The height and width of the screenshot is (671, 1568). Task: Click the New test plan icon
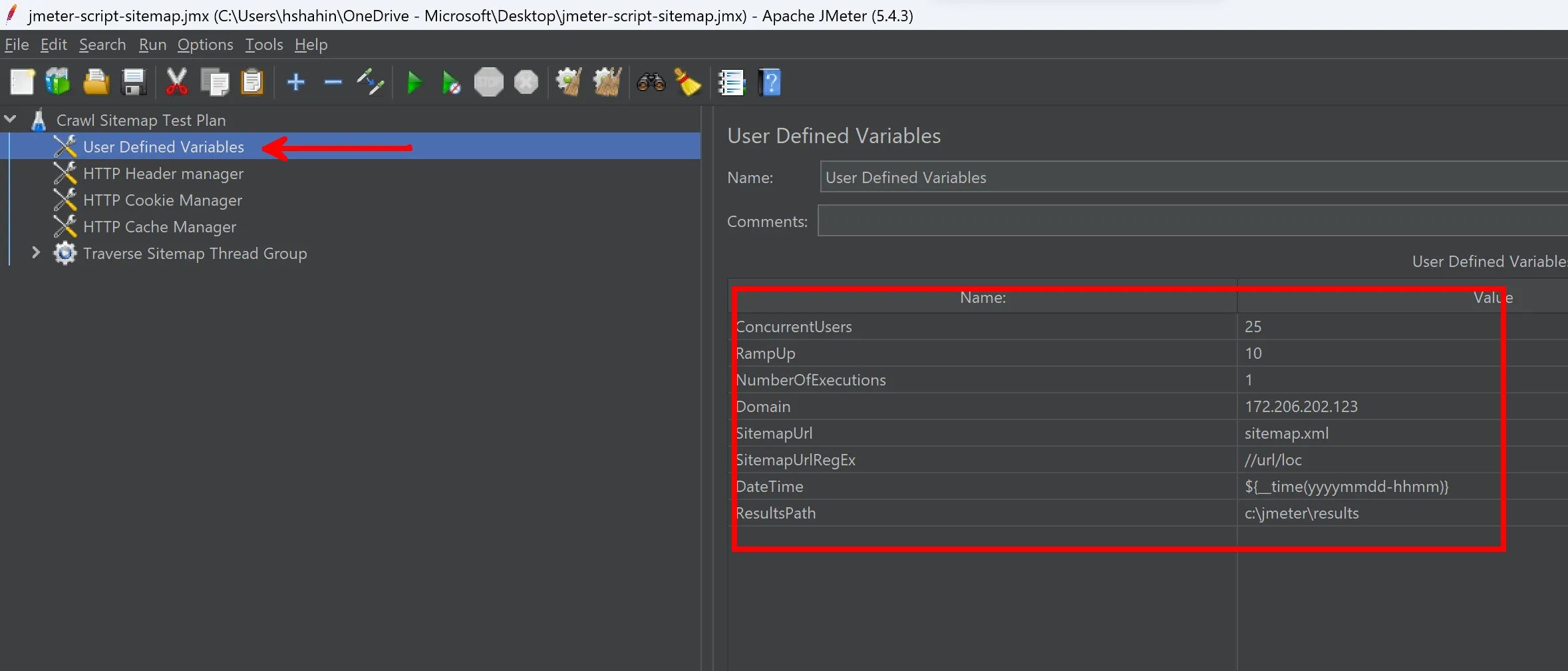coord(22,83)
